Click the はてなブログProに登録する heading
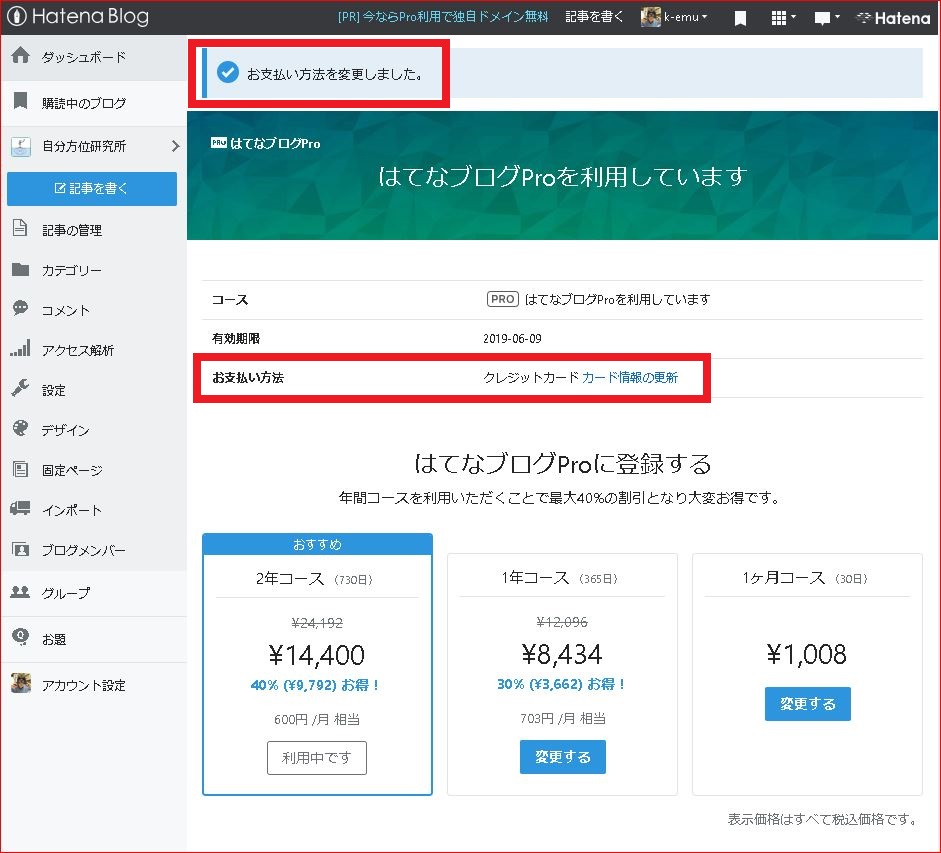Screen dimensions: 941x853 pos(562,463)
